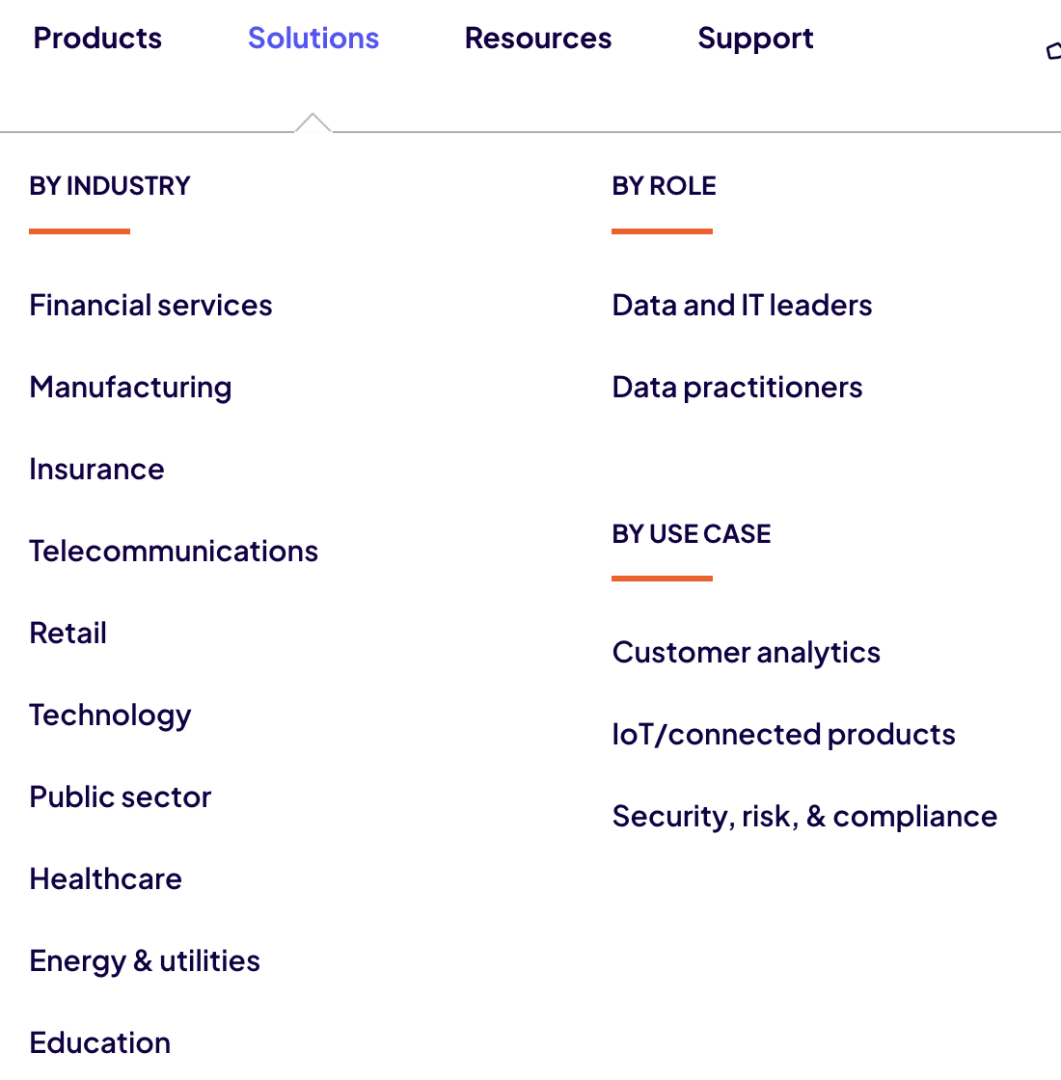Screen dimensions: 1061x1080
Task: Visit the Energy & utilities page
Action: click(x=145, y=961)
